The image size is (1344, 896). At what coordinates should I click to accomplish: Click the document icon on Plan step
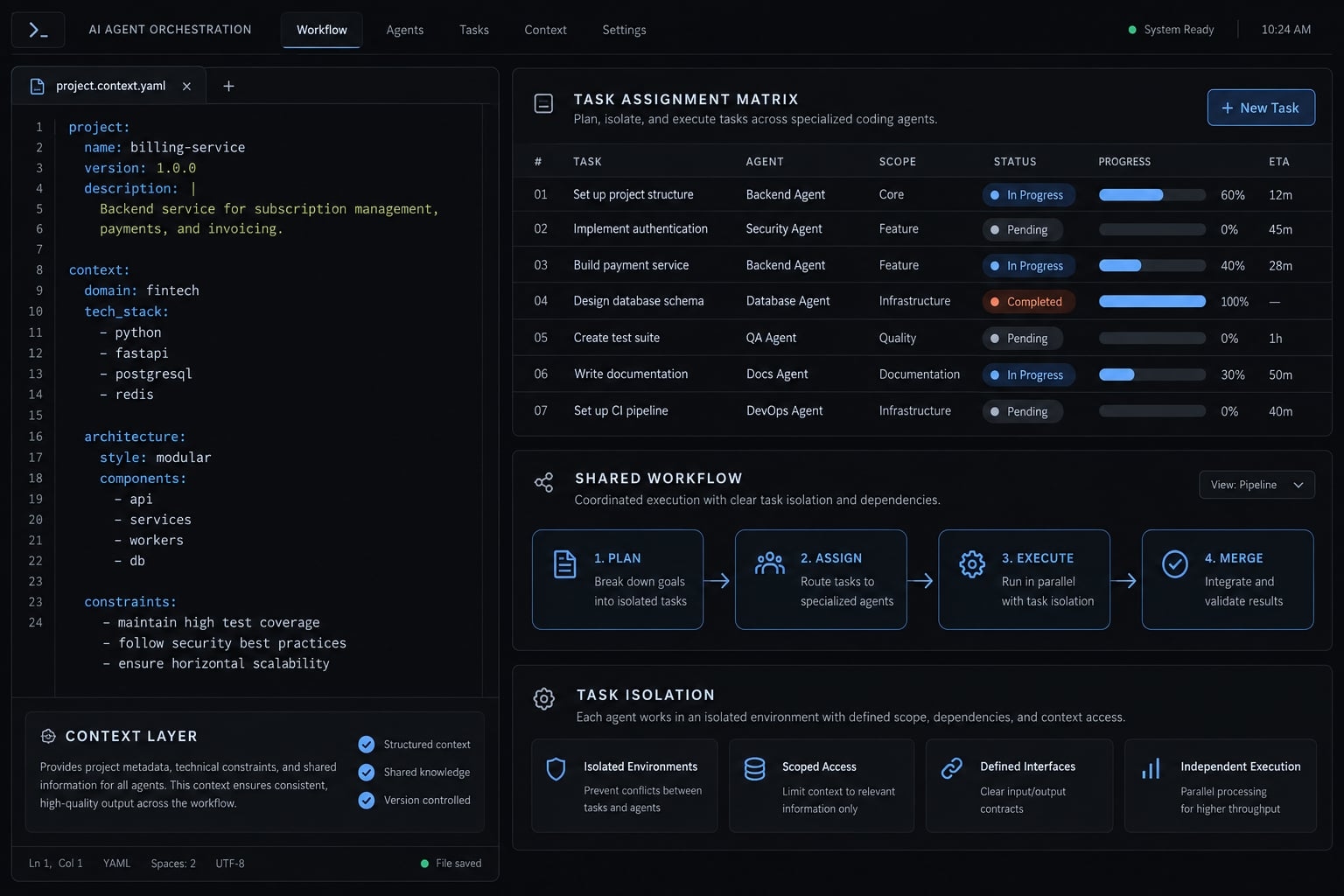point(565,564)
